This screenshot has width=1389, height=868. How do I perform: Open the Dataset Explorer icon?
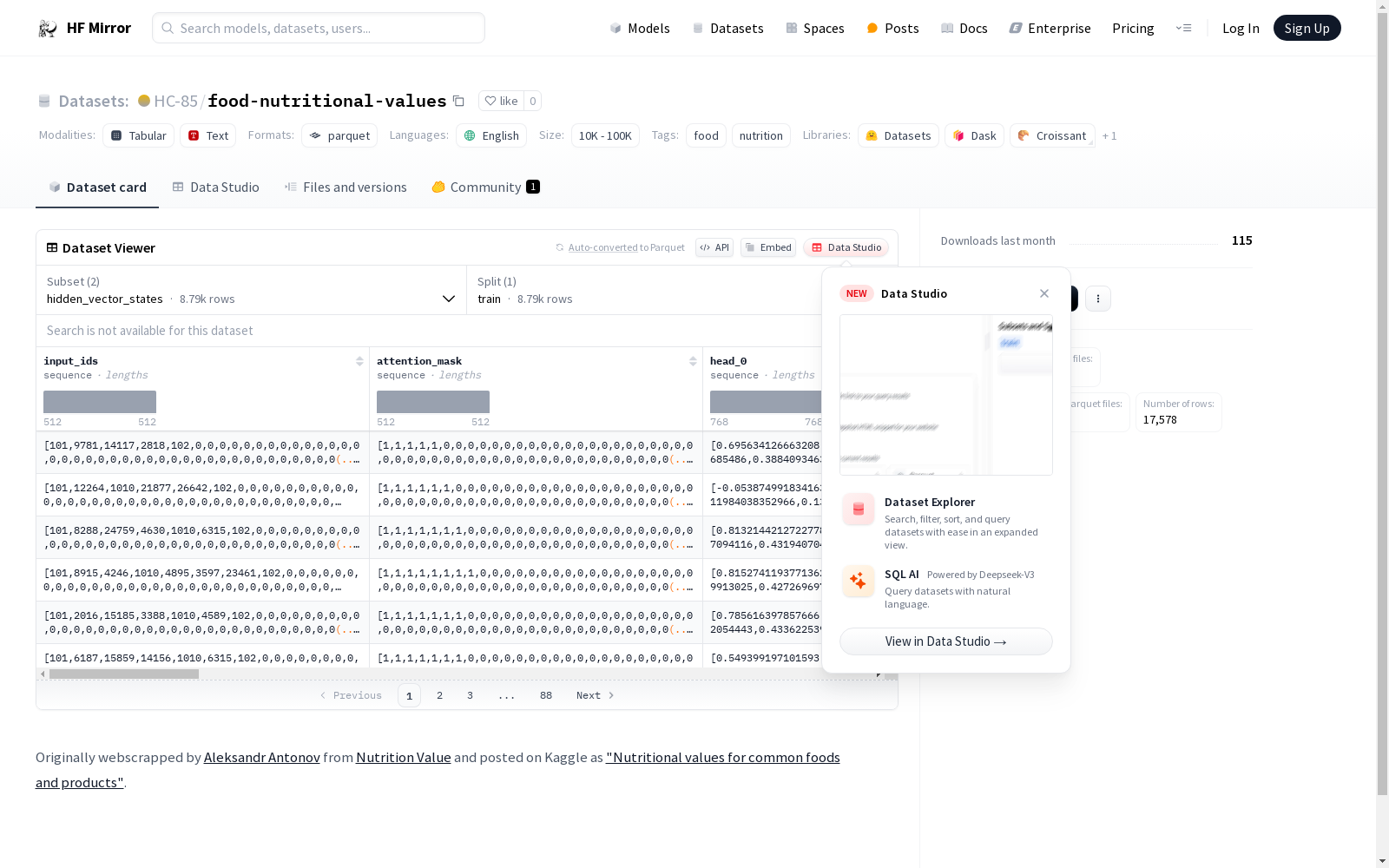click(859, 510)
